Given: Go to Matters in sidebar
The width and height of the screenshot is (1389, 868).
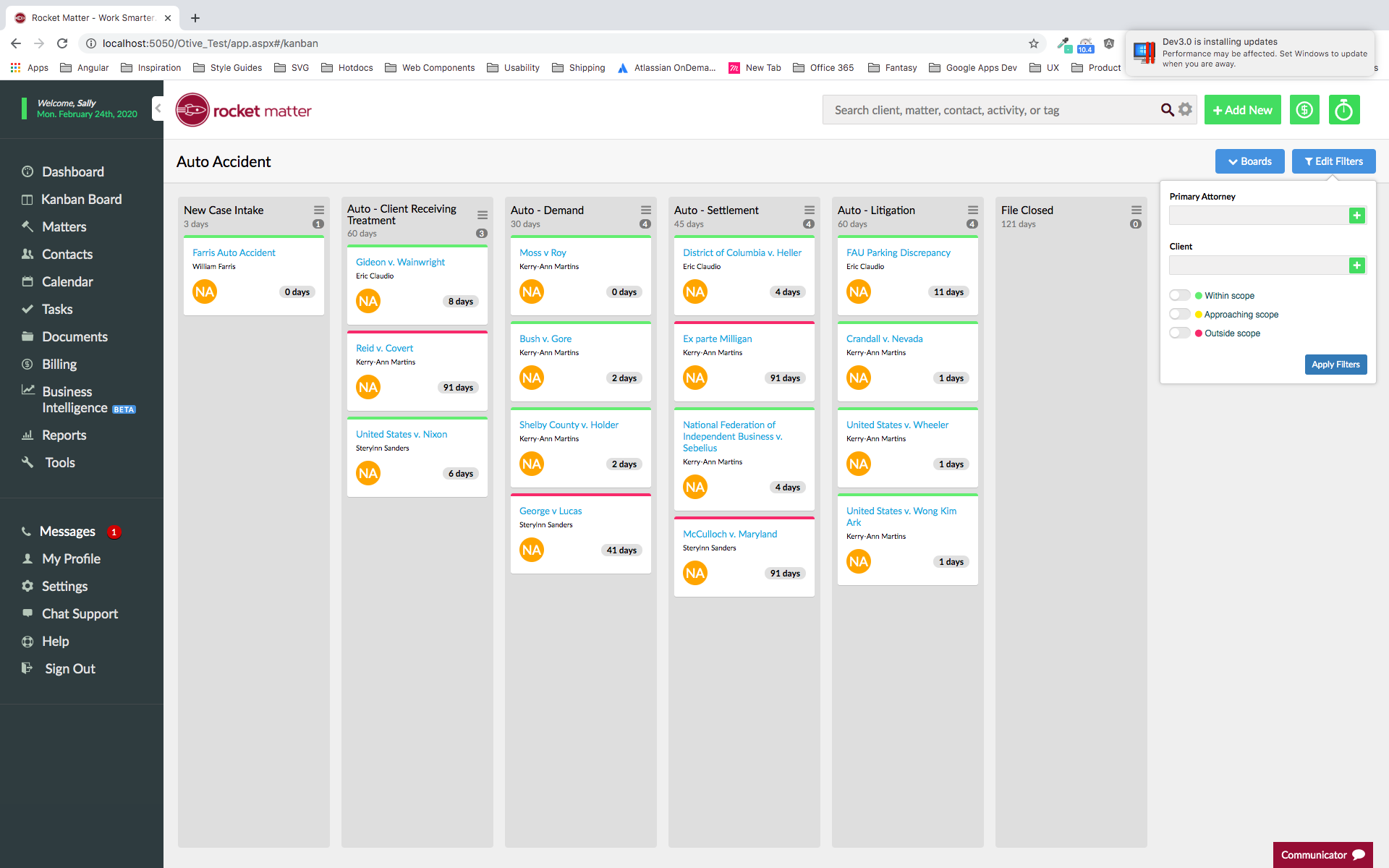Looking at the screenshot, I should point(64,226).
